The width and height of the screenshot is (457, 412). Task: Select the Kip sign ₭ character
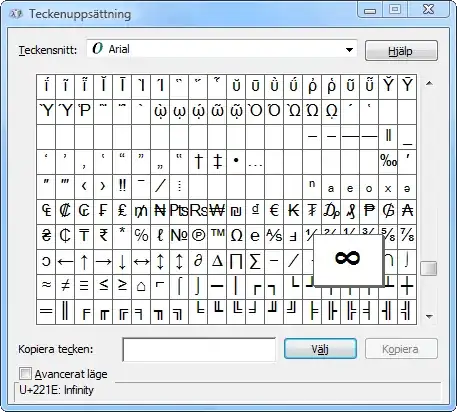pyautogui.click(x=293, y=212)
